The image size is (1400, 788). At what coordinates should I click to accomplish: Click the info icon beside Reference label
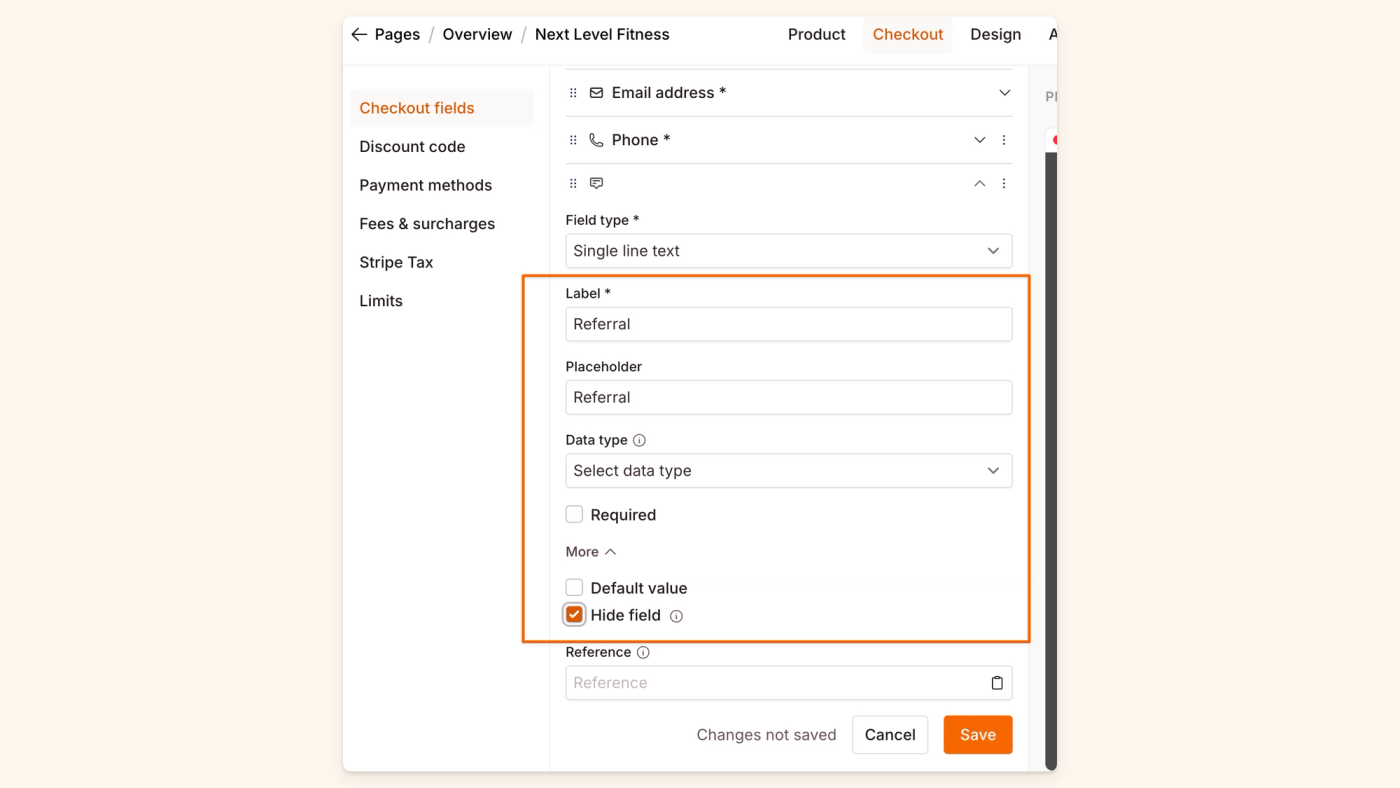coord(643,652)
